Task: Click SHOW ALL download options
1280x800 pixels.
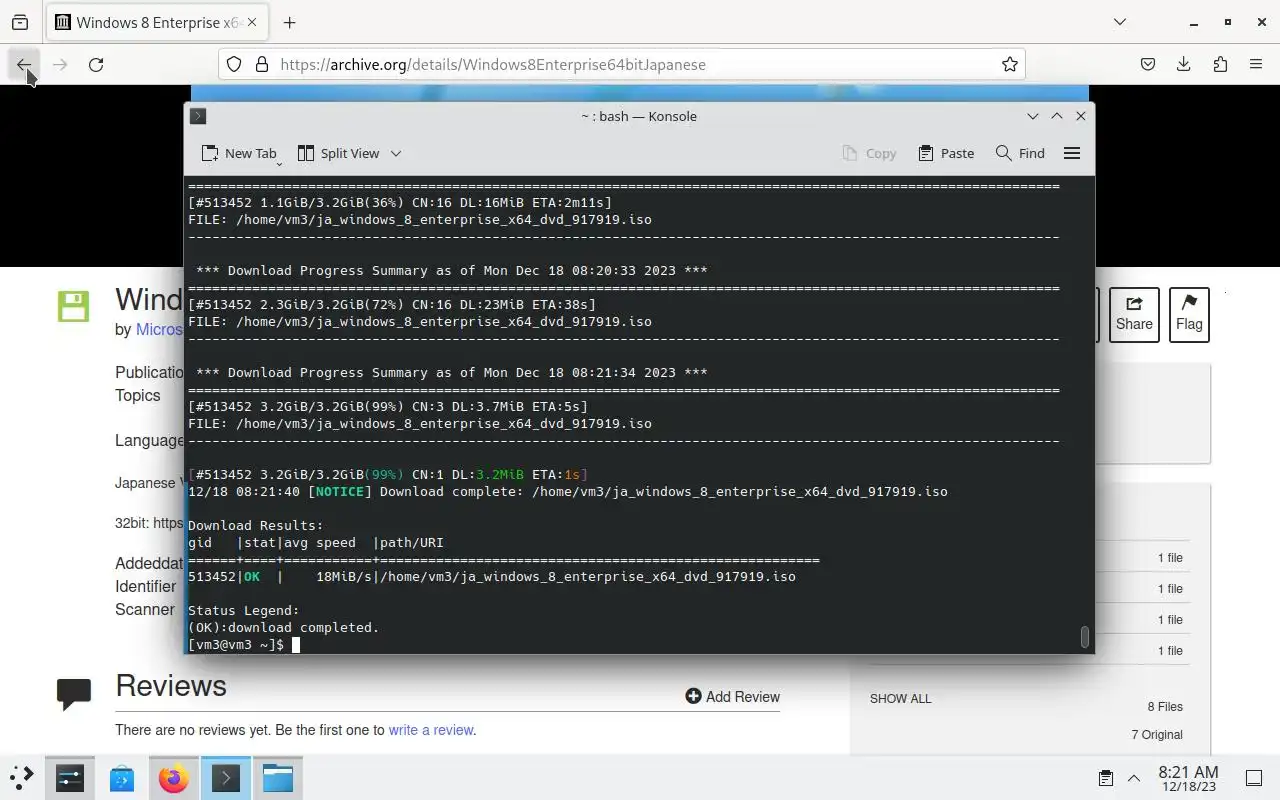Action: (900, 698)
